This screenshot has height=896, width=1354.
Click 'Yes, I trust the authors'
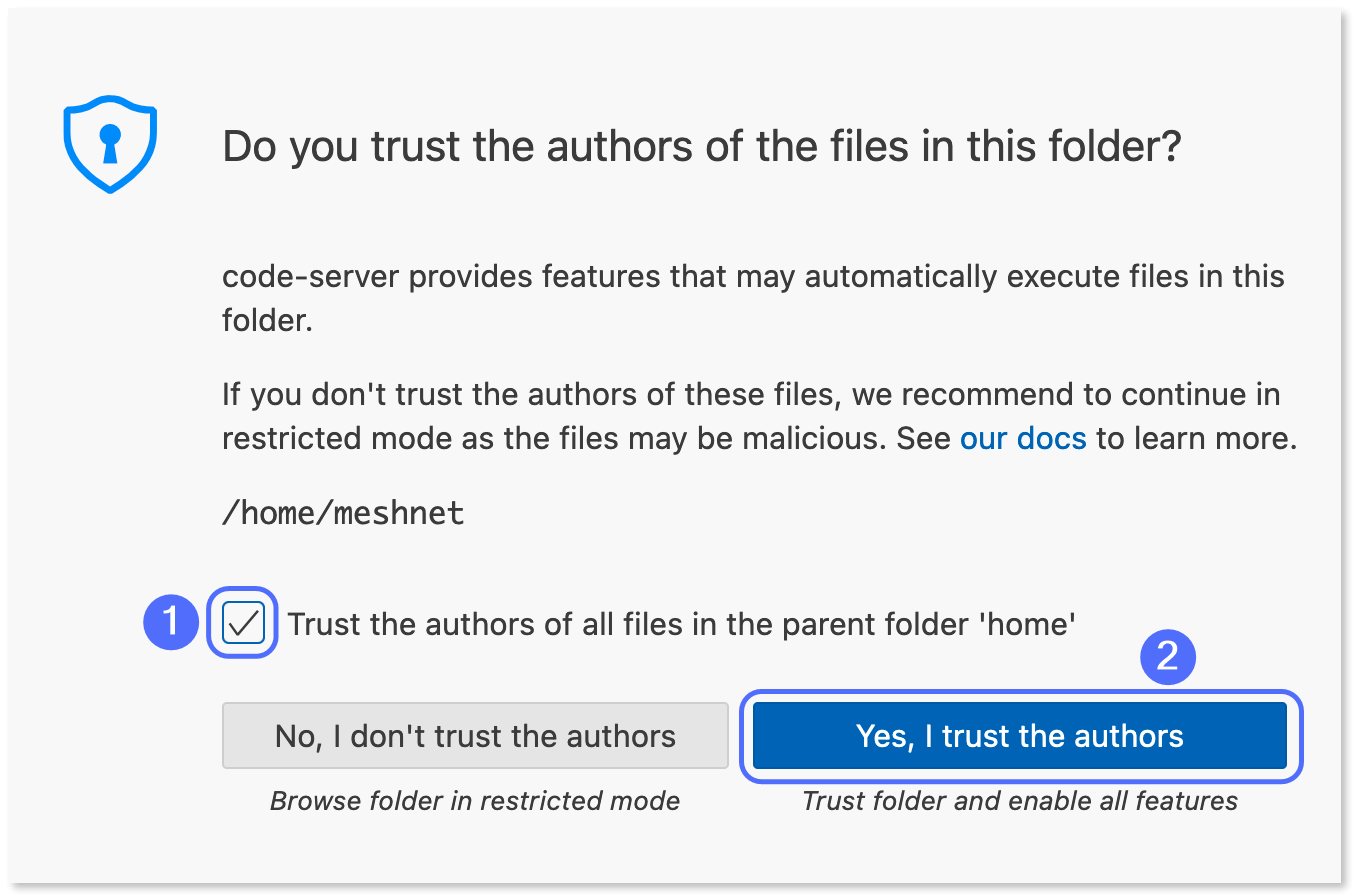click(x=1020, y=736)
